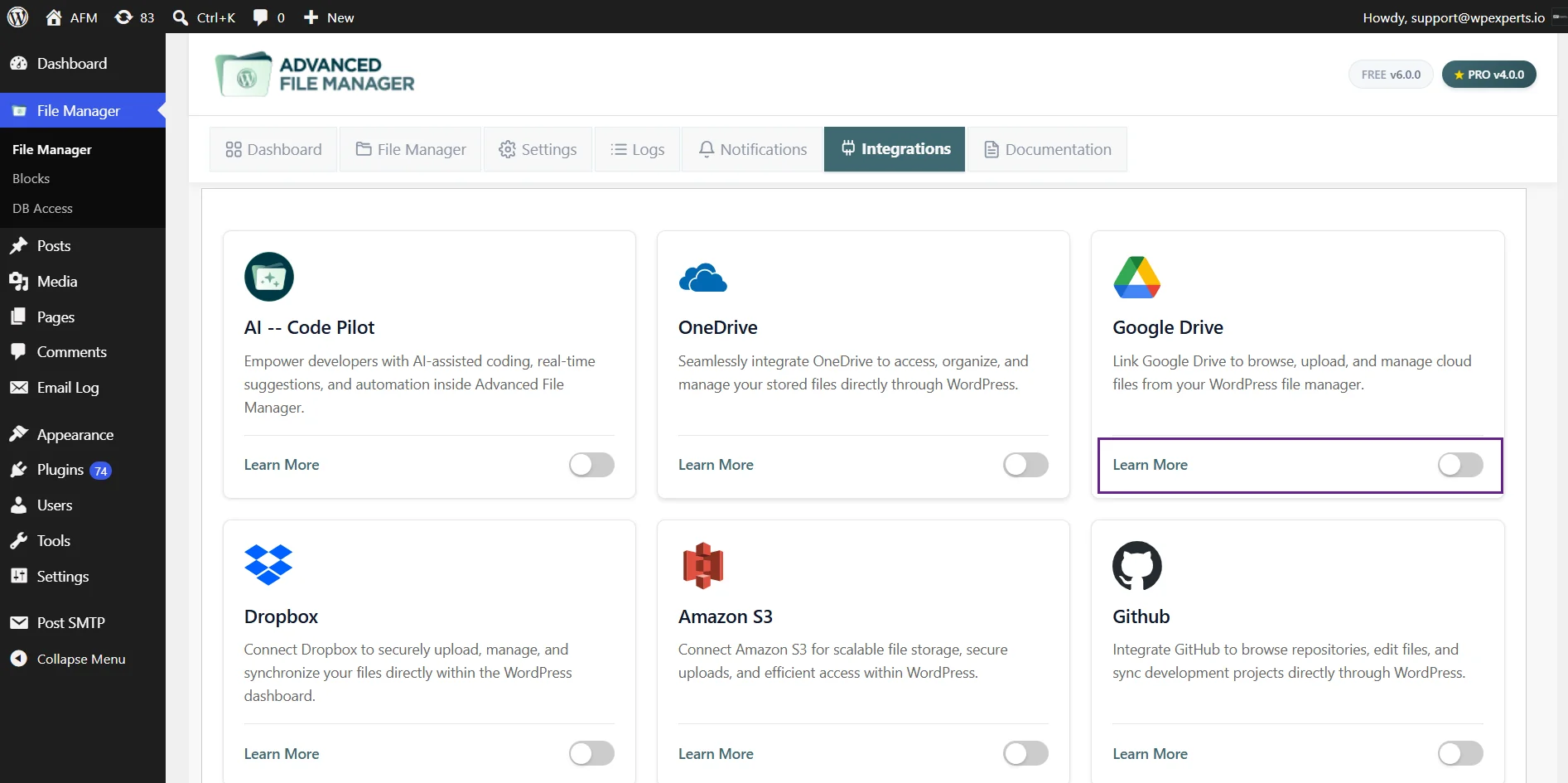Open Learn More for Github
The image size is (1568, 783).
[1150, 754]
